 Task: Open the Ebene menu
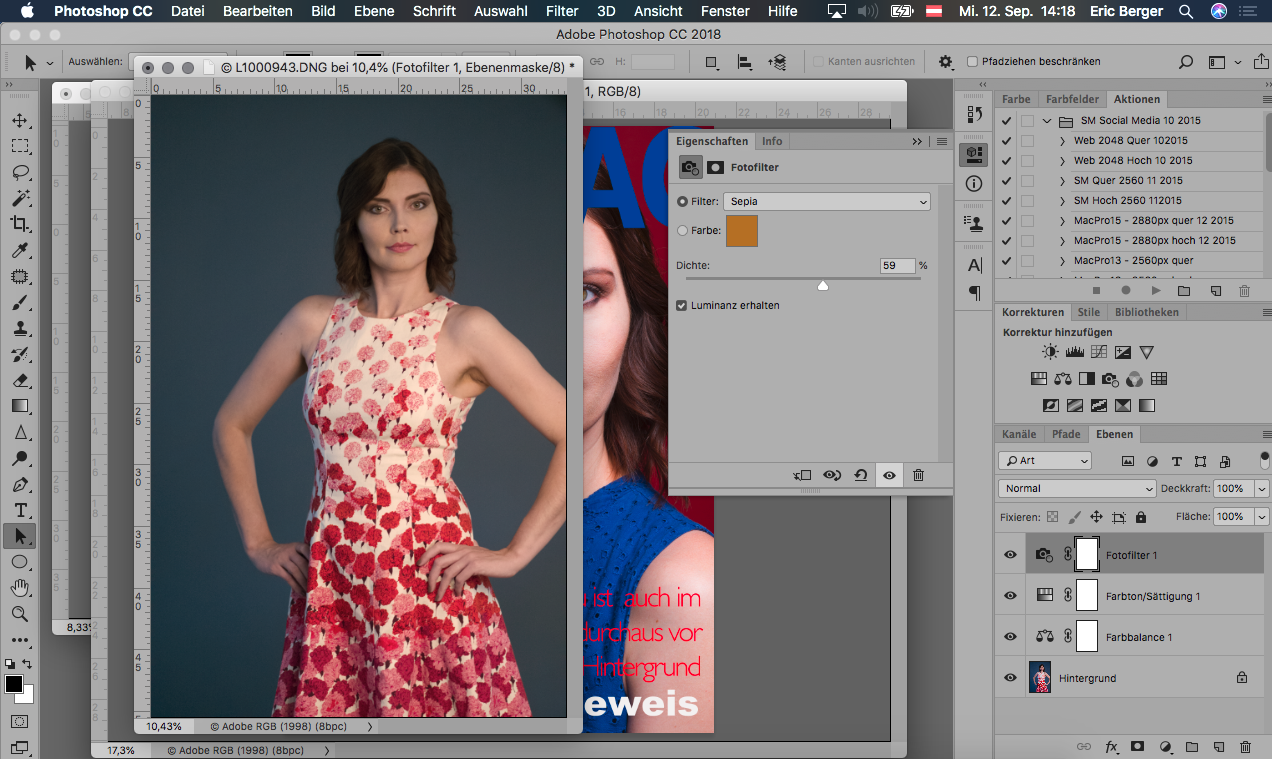(x=374, y=11)
